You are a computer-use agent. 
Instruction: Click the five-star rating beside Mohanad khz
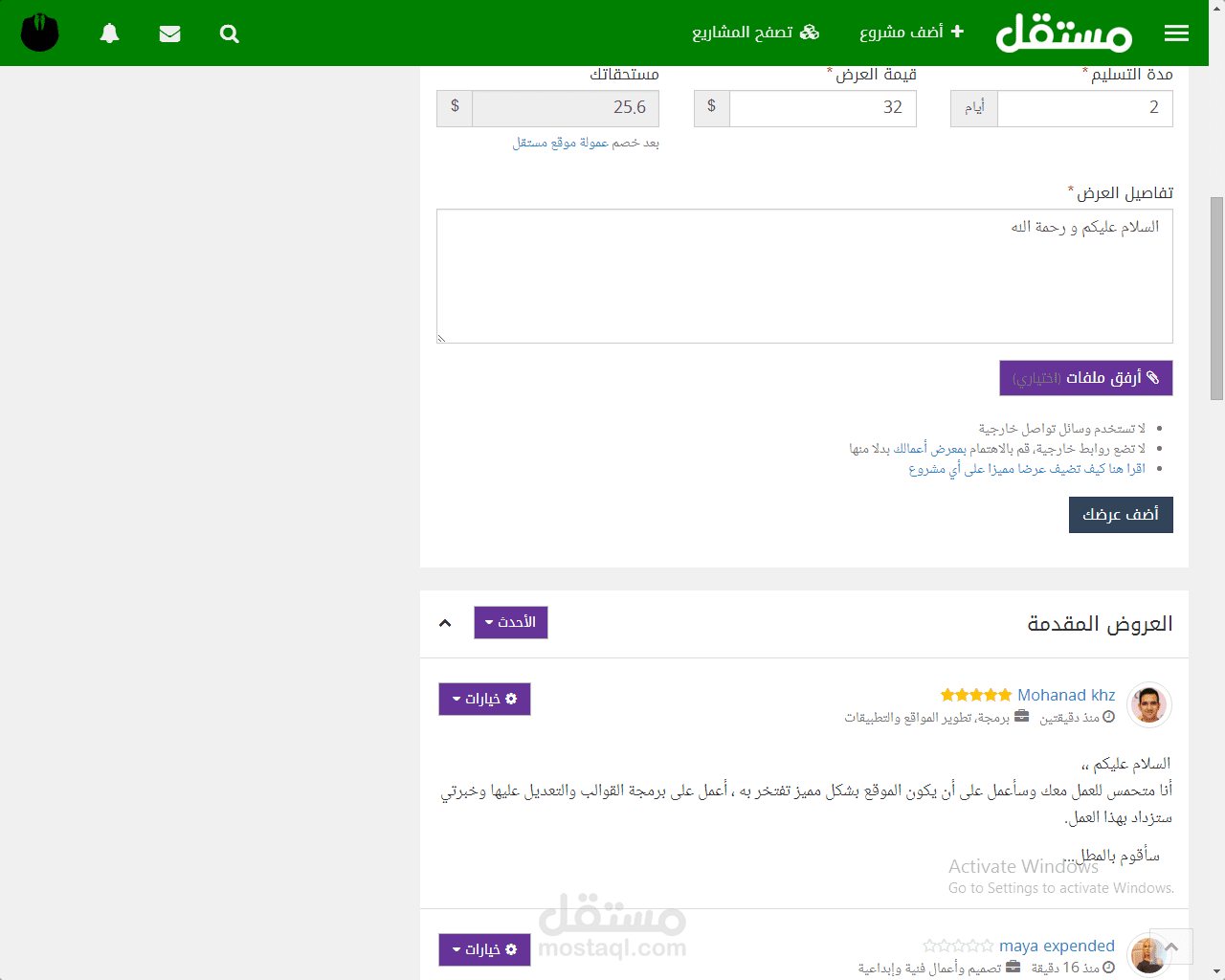976,695
